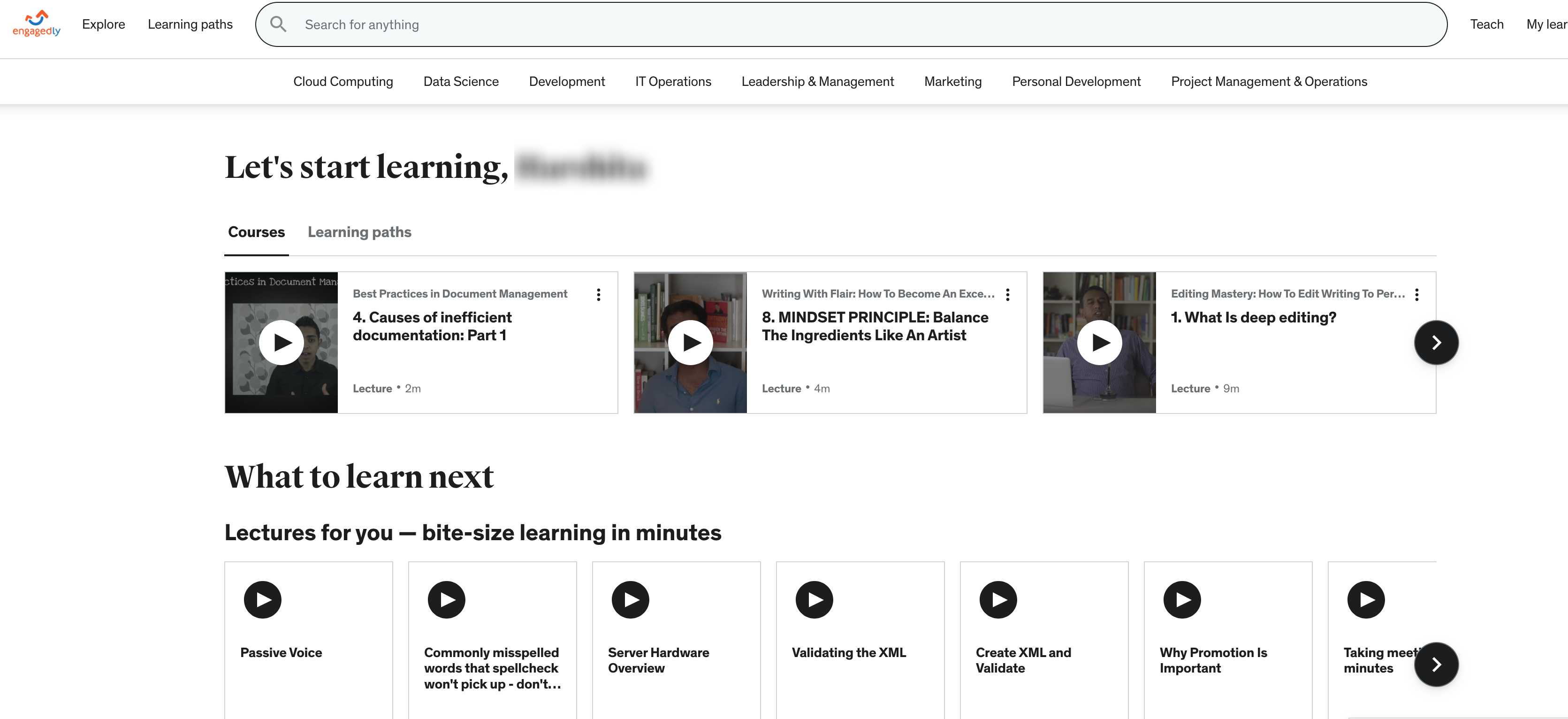1568x719 pixels.
Task: Open Create XML and Validate title
Action: coord(1023,660)
